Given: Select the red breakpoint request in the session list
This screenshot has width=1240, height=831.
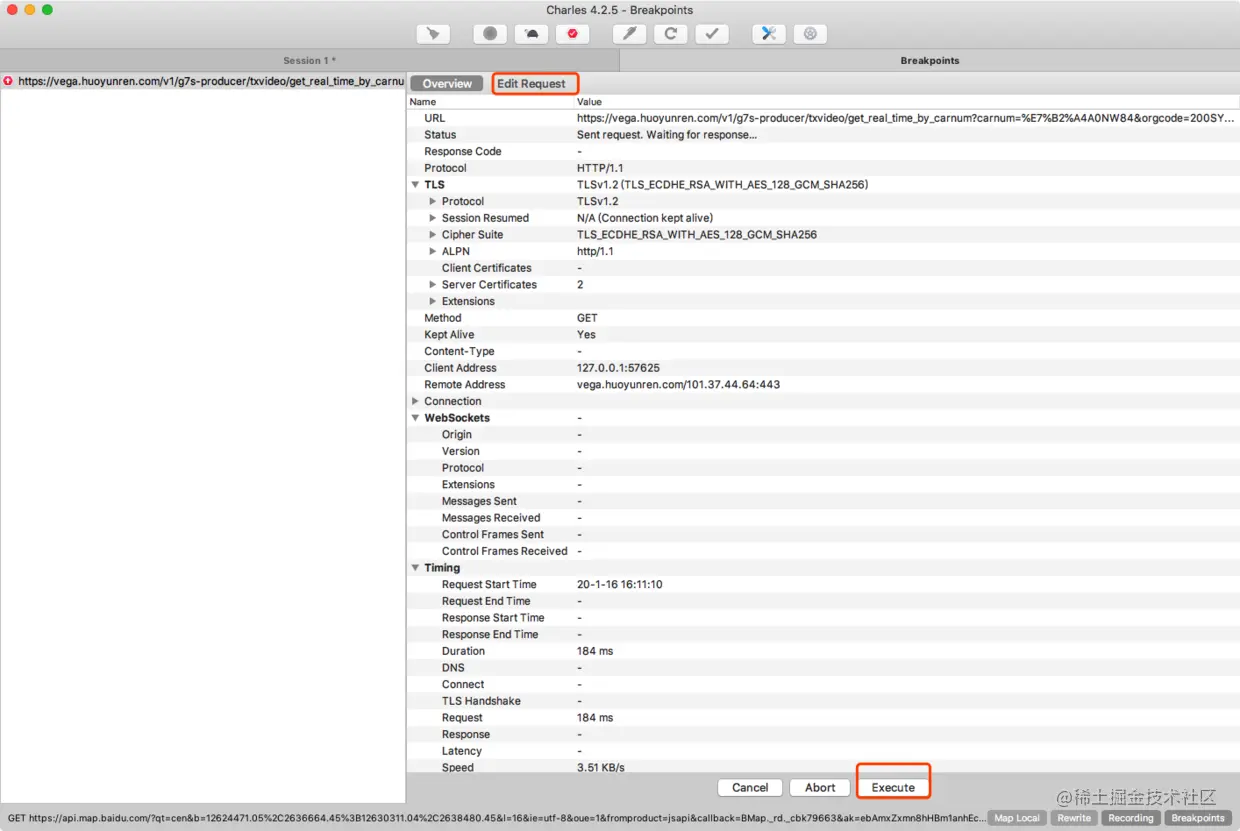Looking at the screenshot, I should (x=203, y=81).
